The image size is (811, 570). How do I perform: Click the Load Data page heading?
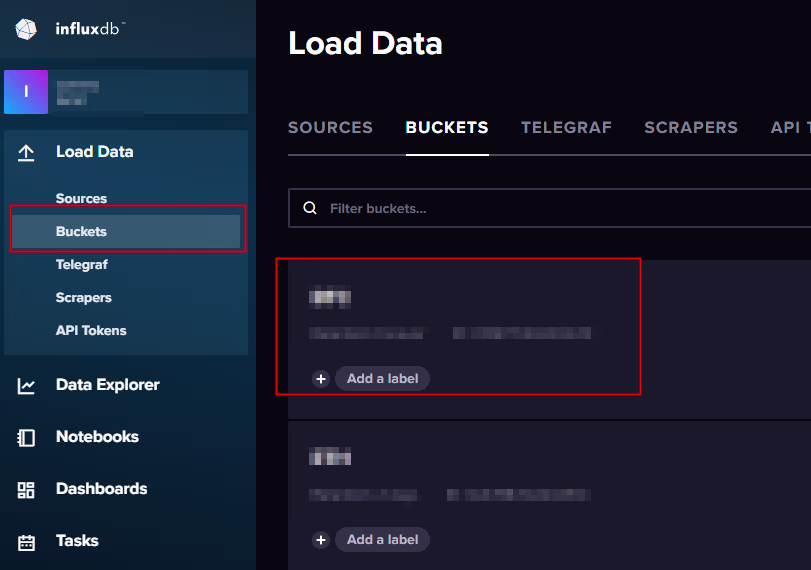pos(365,43)
